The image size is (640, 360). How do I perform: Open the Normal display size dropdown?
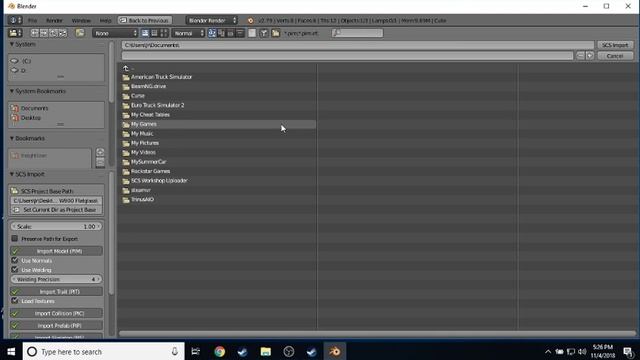pyautogui.click(x=188, y=33)
